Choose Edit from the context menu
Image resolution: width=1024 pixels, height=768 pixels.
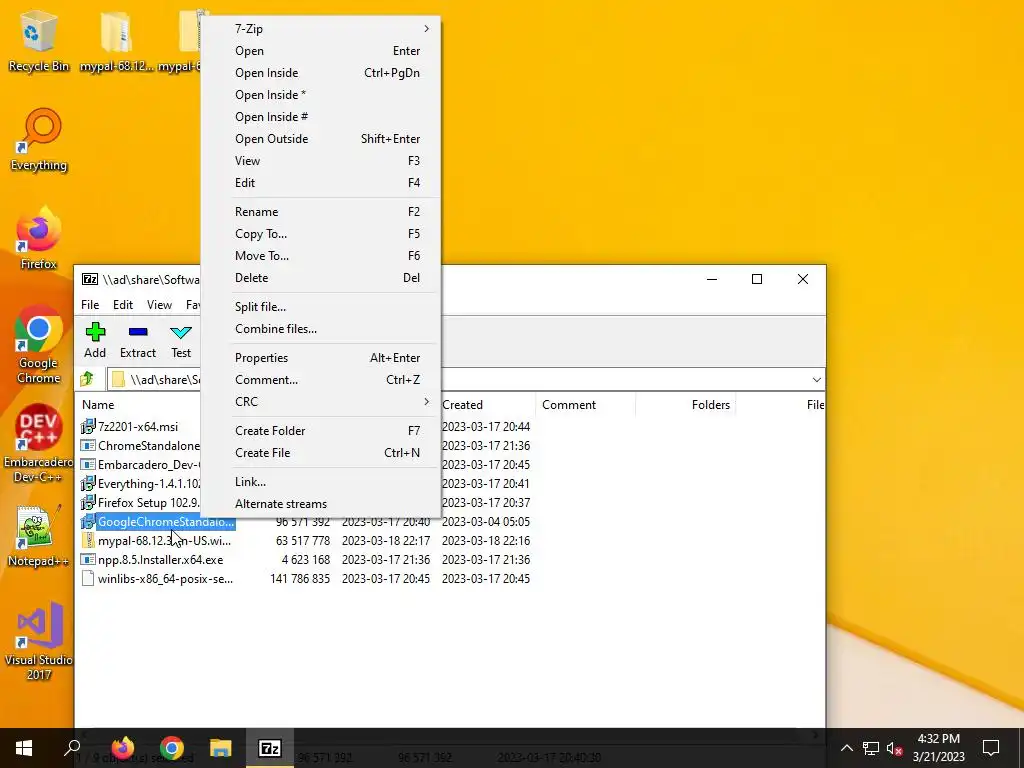click(x=321, y=183)
